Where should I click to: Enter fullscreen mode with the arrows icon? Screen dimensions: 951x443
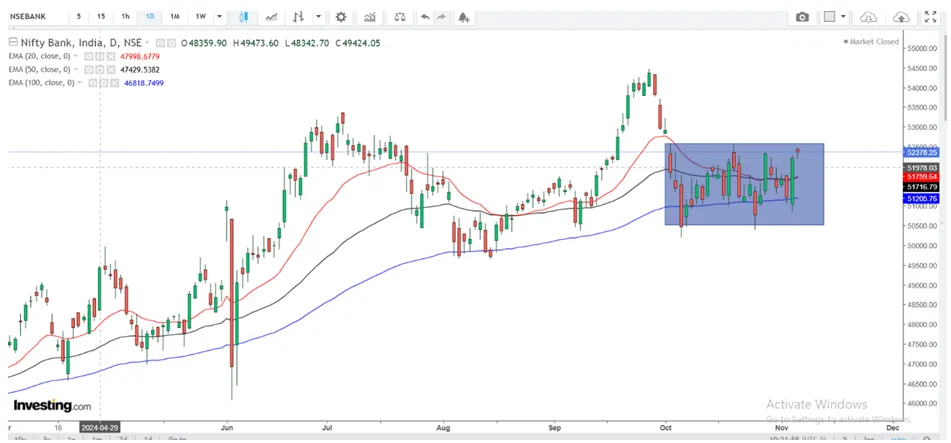pyautogui.click(x=930, y=17)
